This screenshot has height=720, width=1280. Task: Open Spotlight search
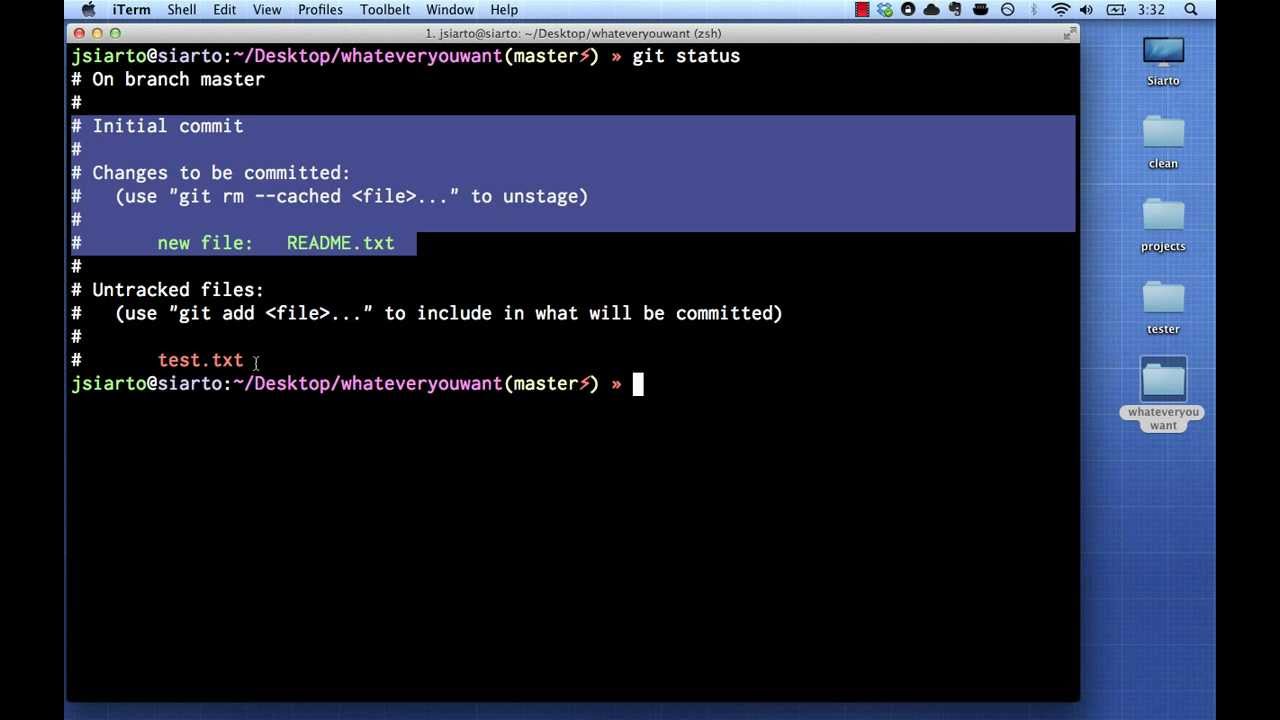[1191, 10]
